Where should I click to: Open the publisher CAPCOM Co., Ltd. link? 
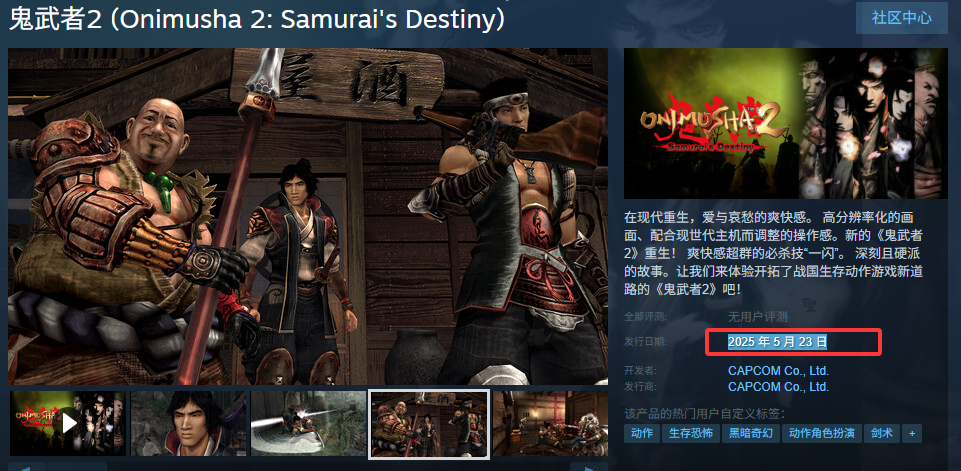coord(778,387)
